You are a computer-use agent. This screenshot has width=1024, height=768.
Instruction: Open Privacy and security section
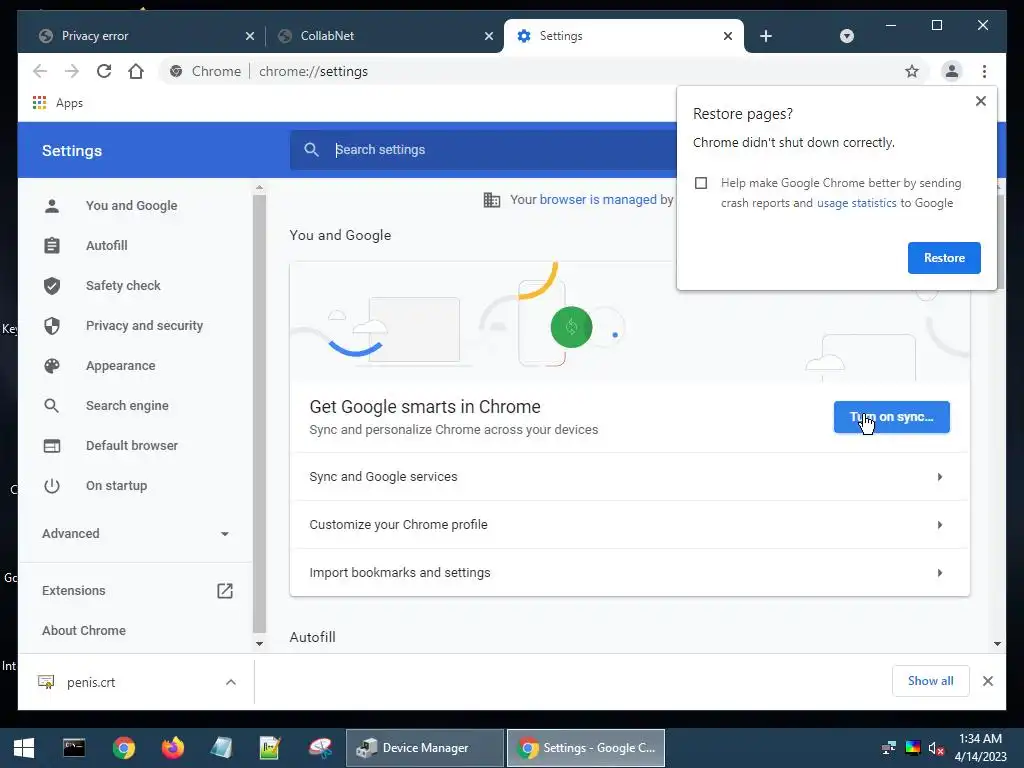tap(144, 325)
